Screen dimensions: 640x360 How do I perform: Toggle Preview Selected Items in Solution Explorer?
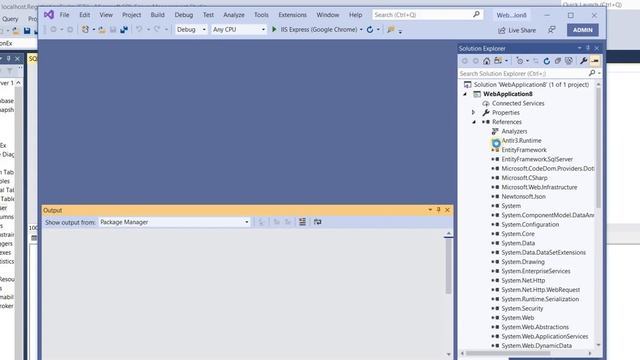[x=595, y=61]
